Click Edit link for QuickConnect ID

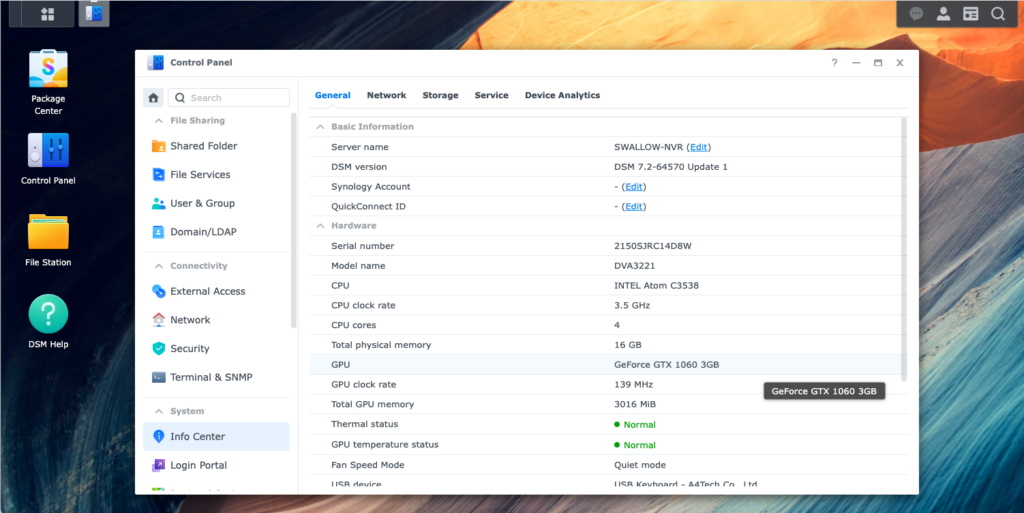tap(633, 207)
